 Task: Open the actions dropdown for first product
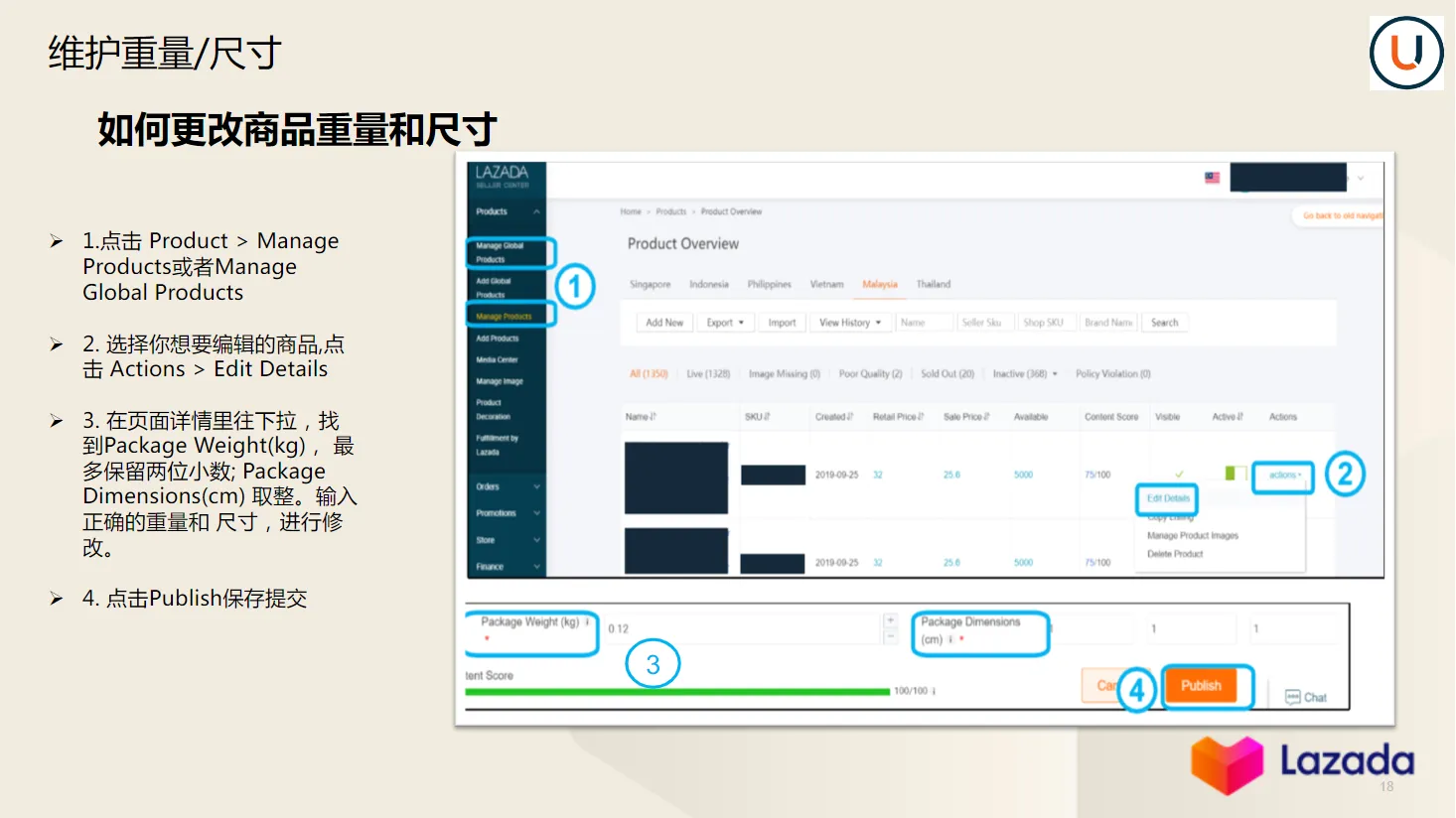(x=1281, y=477)
